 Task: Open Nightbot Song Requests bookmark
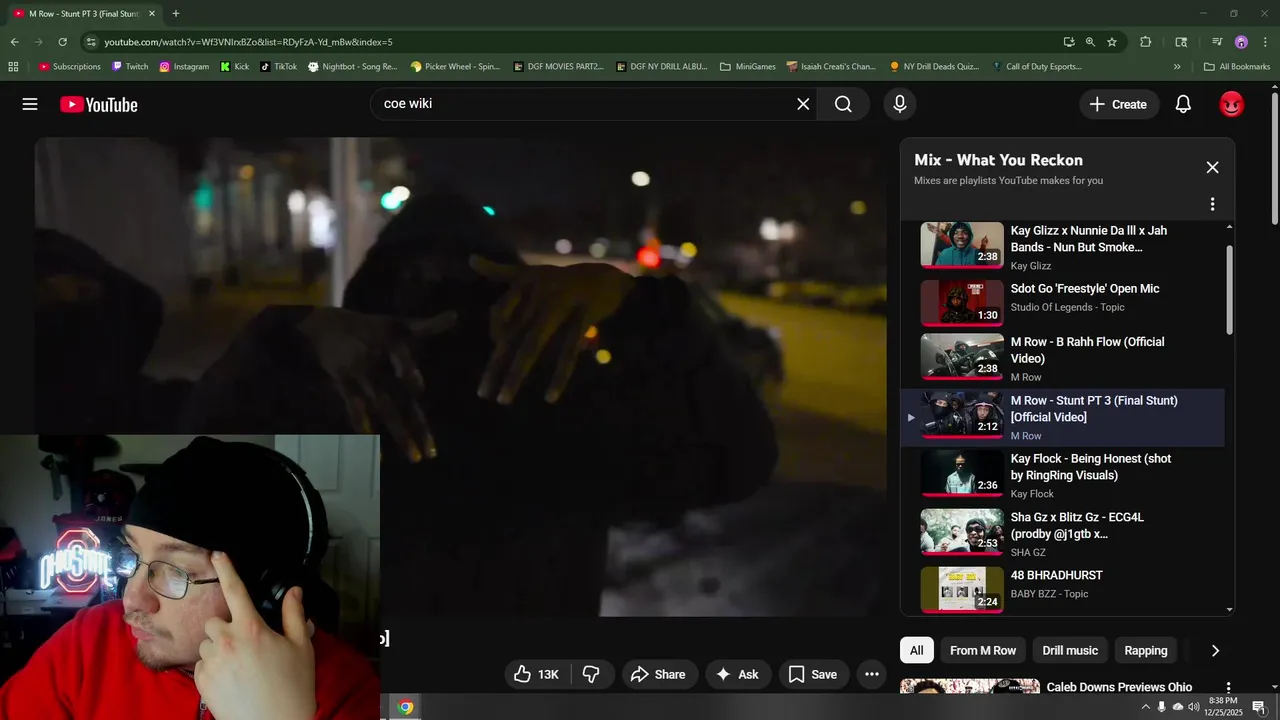[353, 67]
